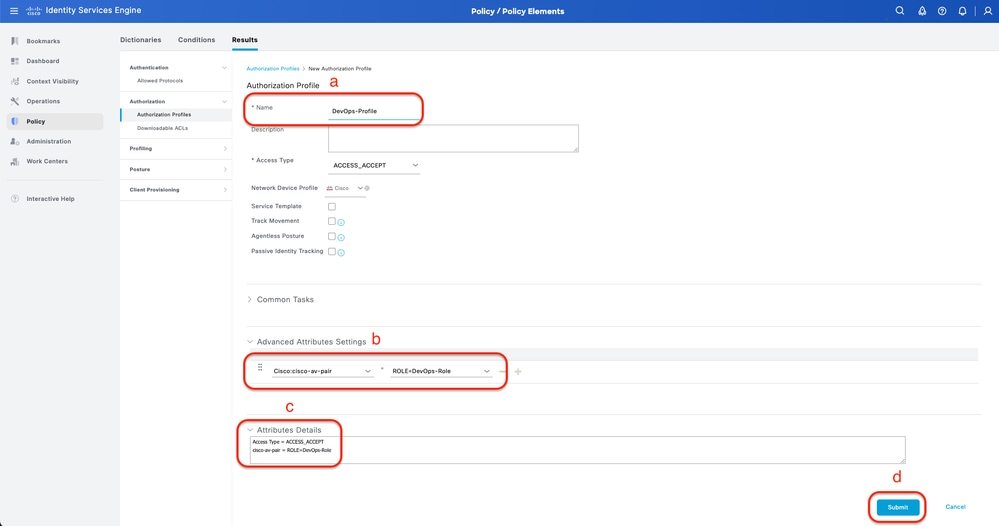The height and width of the screenshot is (526, 999).
Task: Open the search magnifier icon
Action: click(900, 11)
